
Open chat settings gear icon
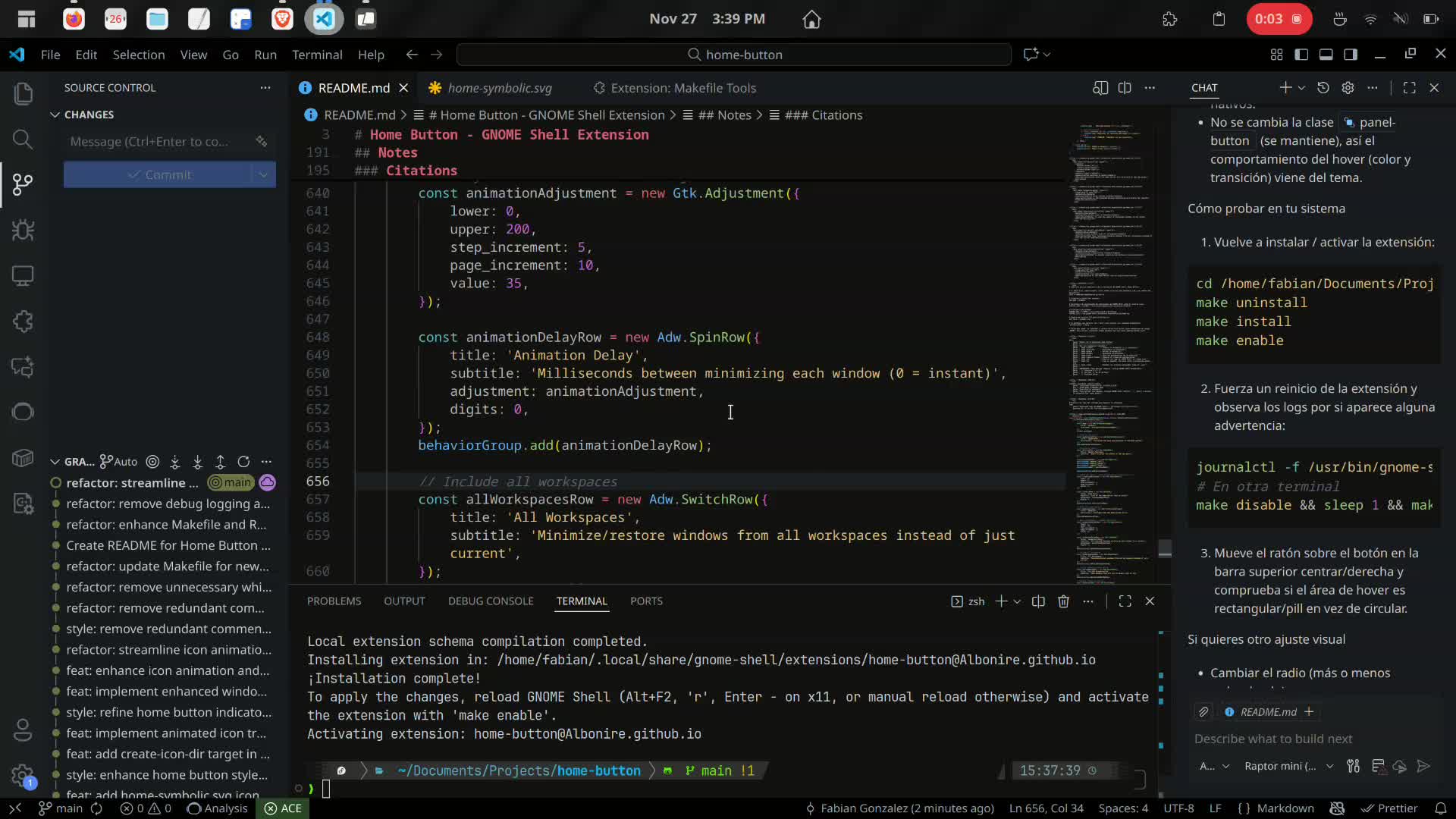click(1348, 88)
